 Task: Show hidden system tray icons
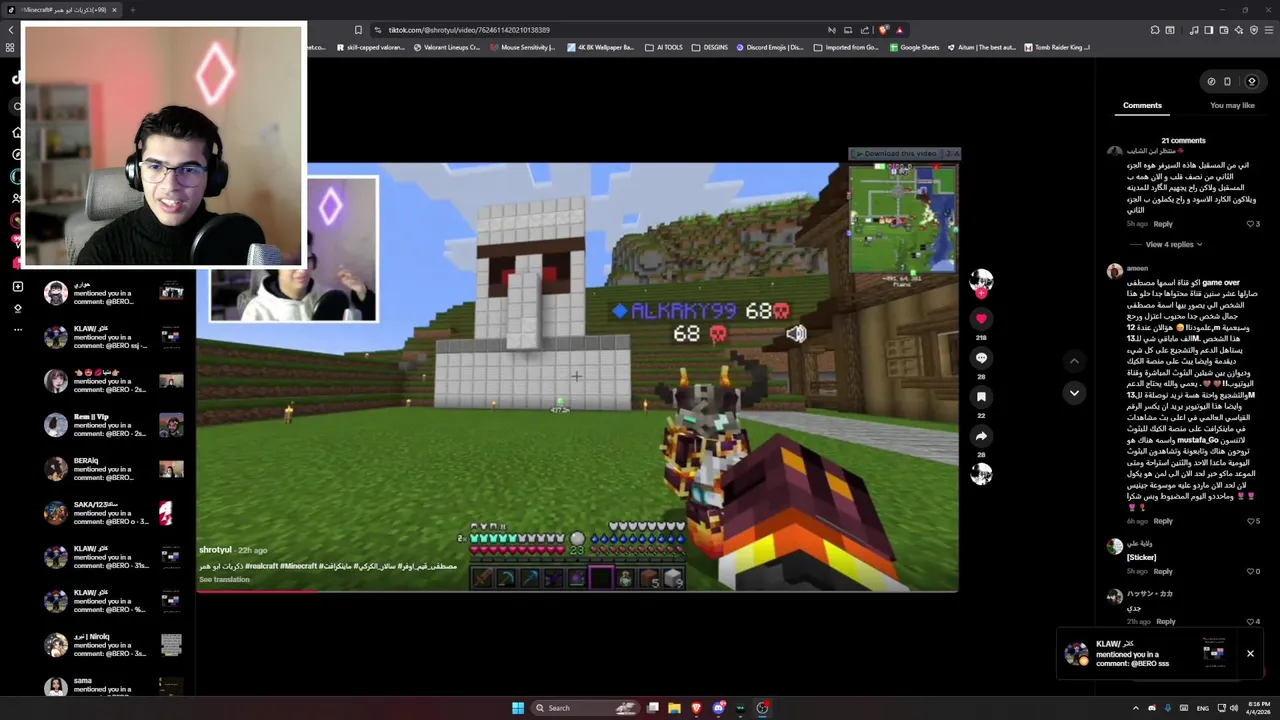[x=1135, y=708]
